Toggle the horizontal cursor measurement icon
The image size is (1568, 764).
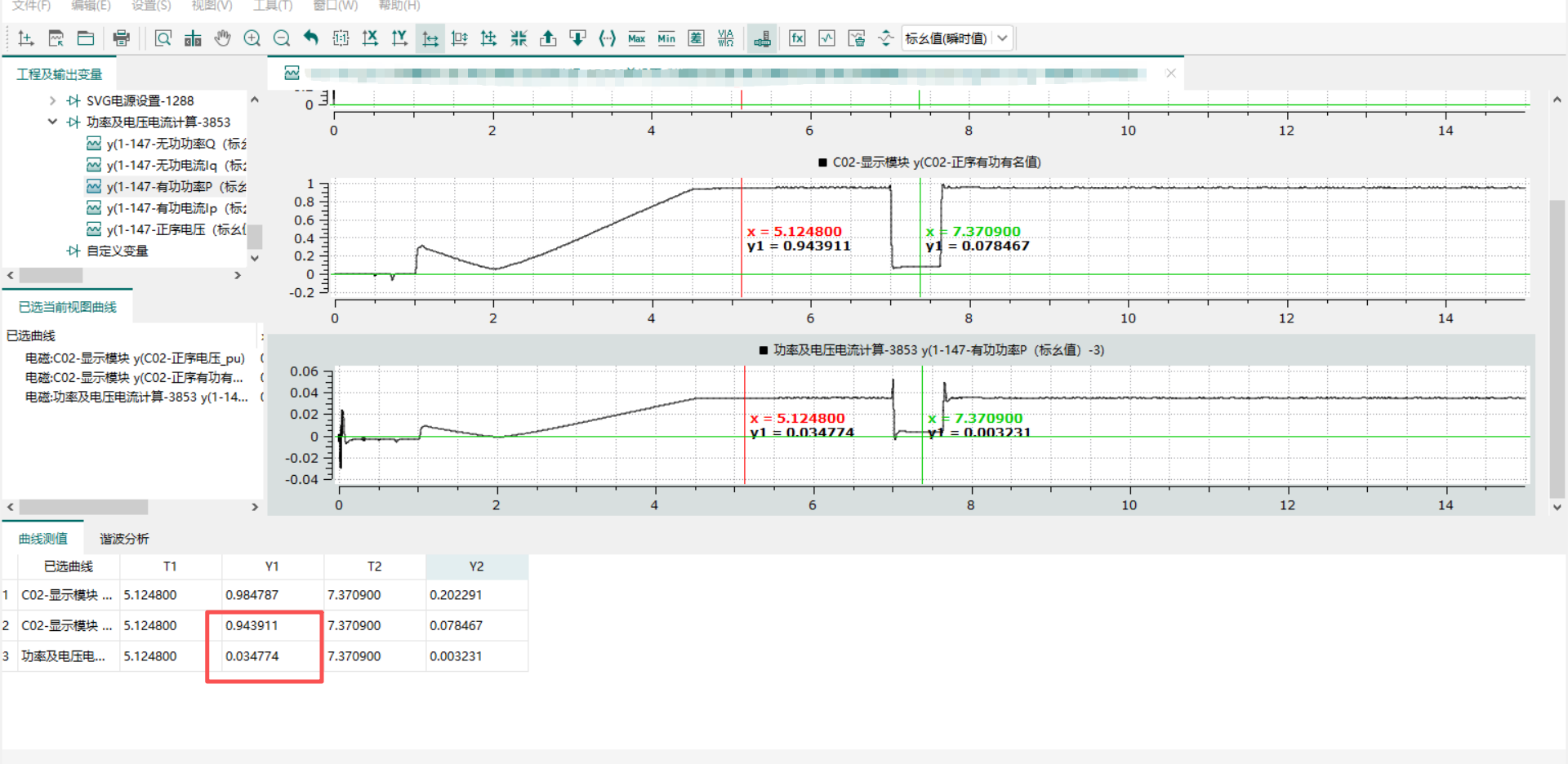point(430,38)
